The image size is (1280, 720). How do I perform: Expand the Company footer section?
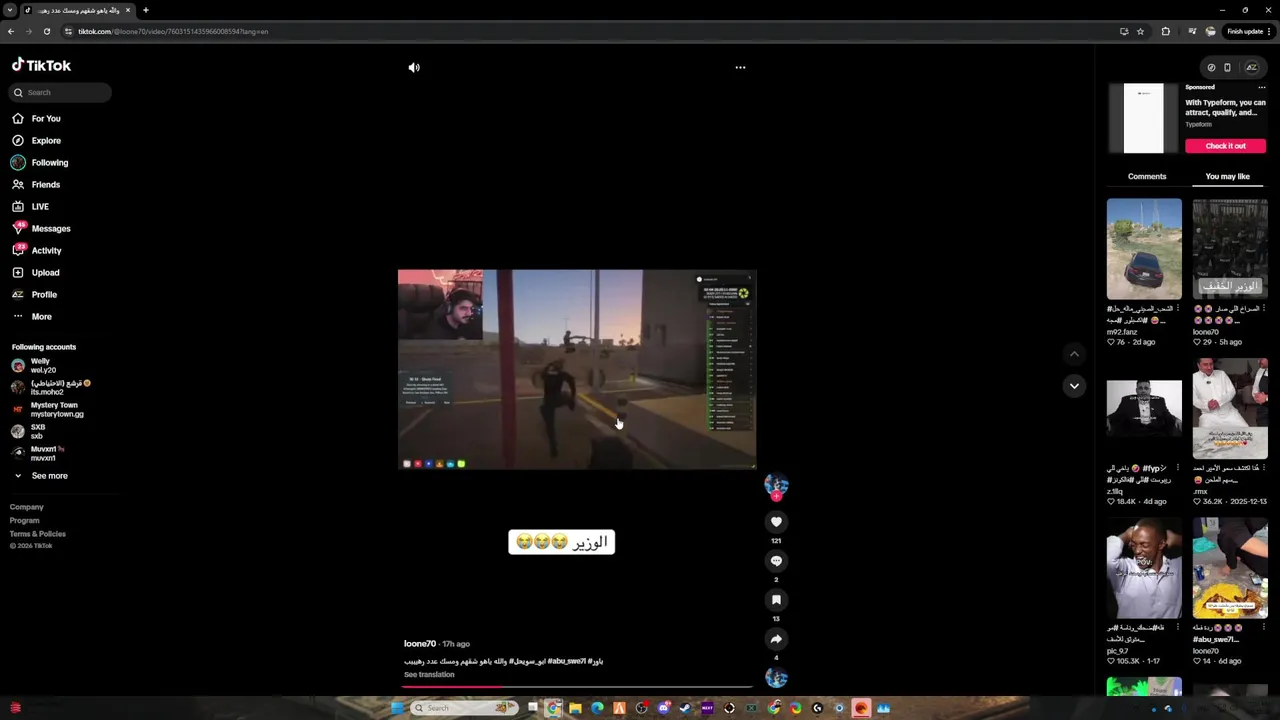27,507
